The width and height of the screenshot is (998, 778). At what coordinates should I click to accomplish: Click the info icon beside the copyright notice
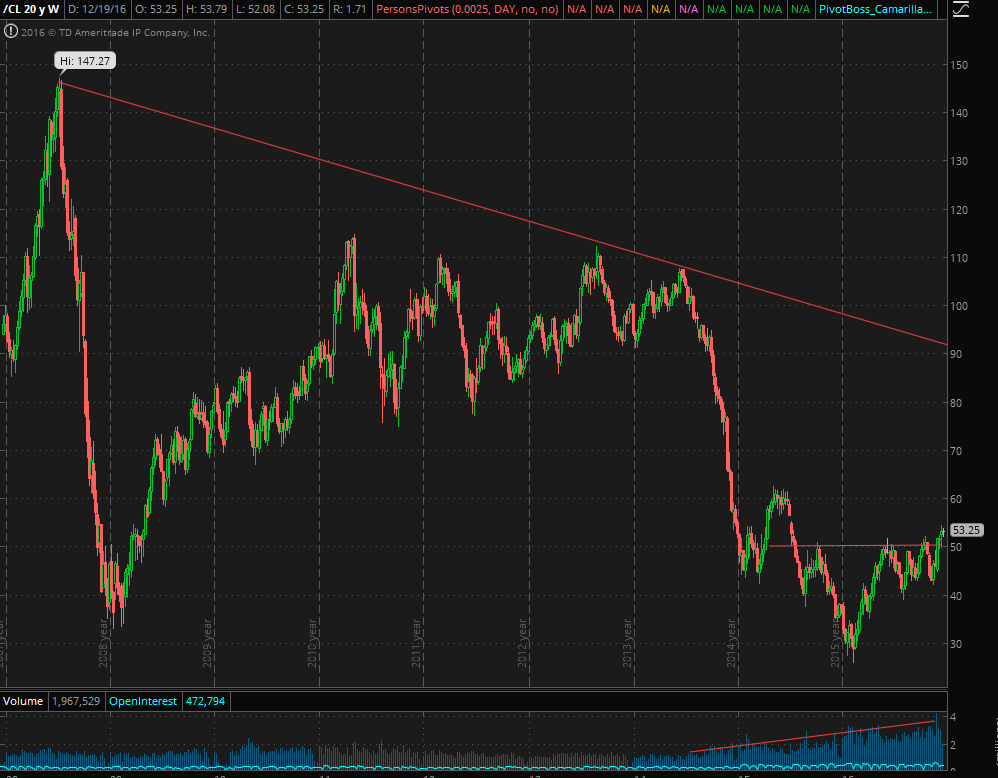click(10, 32)
